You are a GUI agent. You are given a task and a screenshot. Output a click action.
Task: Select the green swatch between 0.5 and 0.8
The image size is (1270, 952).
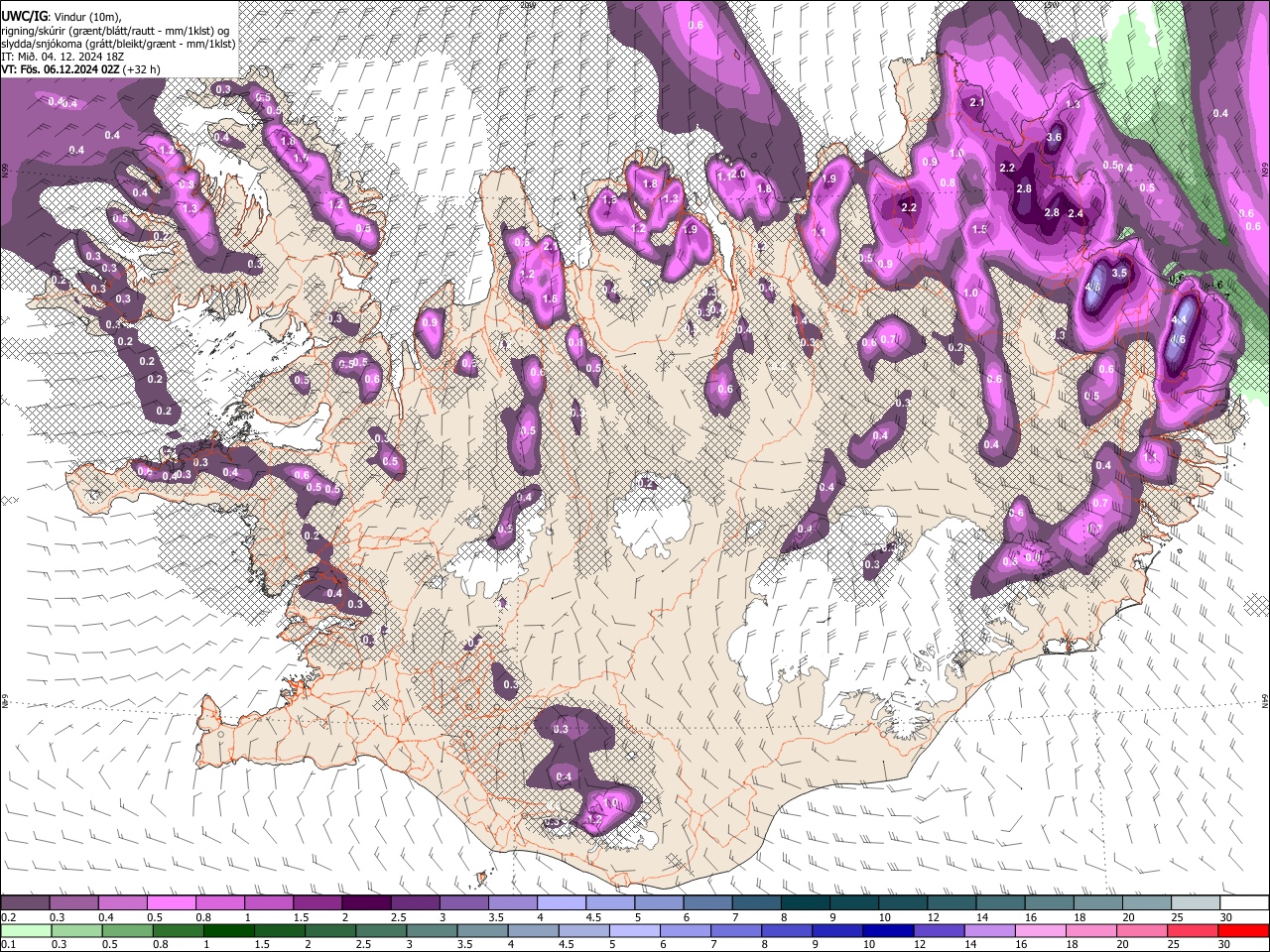tap(127, 931)
